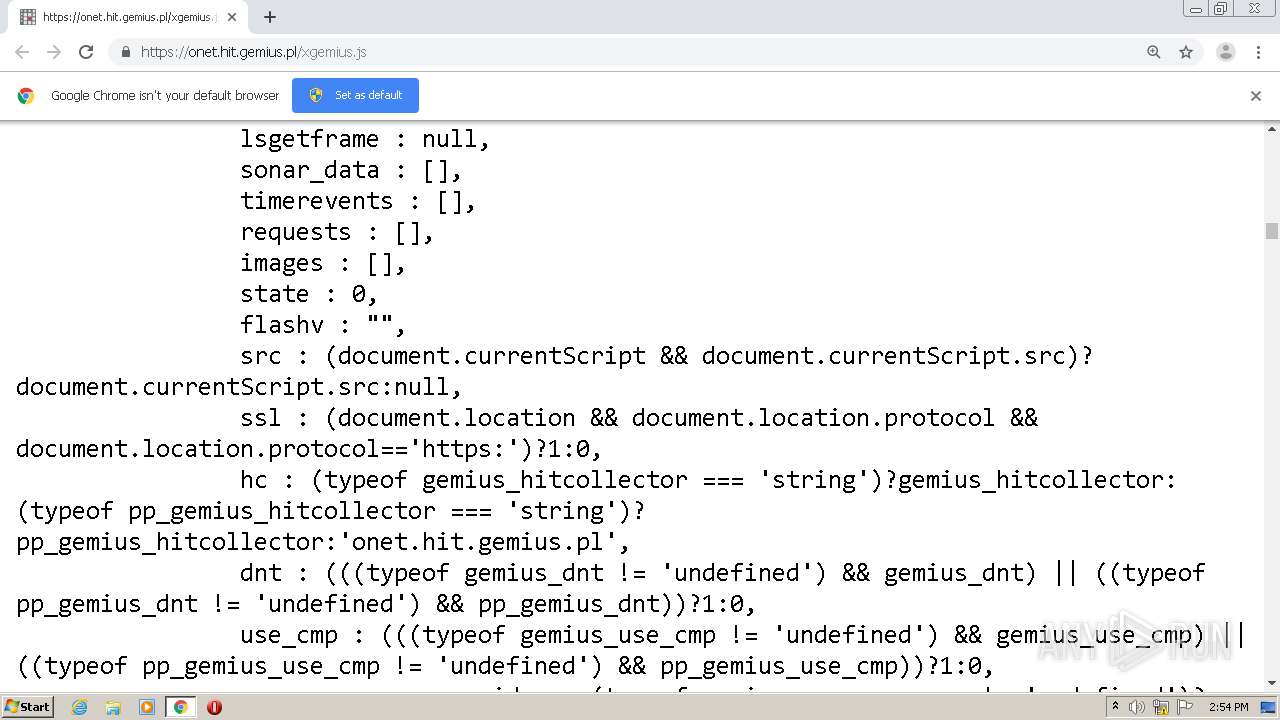Click the 'document.currentScript.src:null,' text
This screenshot has width=1280, height=720.
pyautogui.click(x=239, y=387)
